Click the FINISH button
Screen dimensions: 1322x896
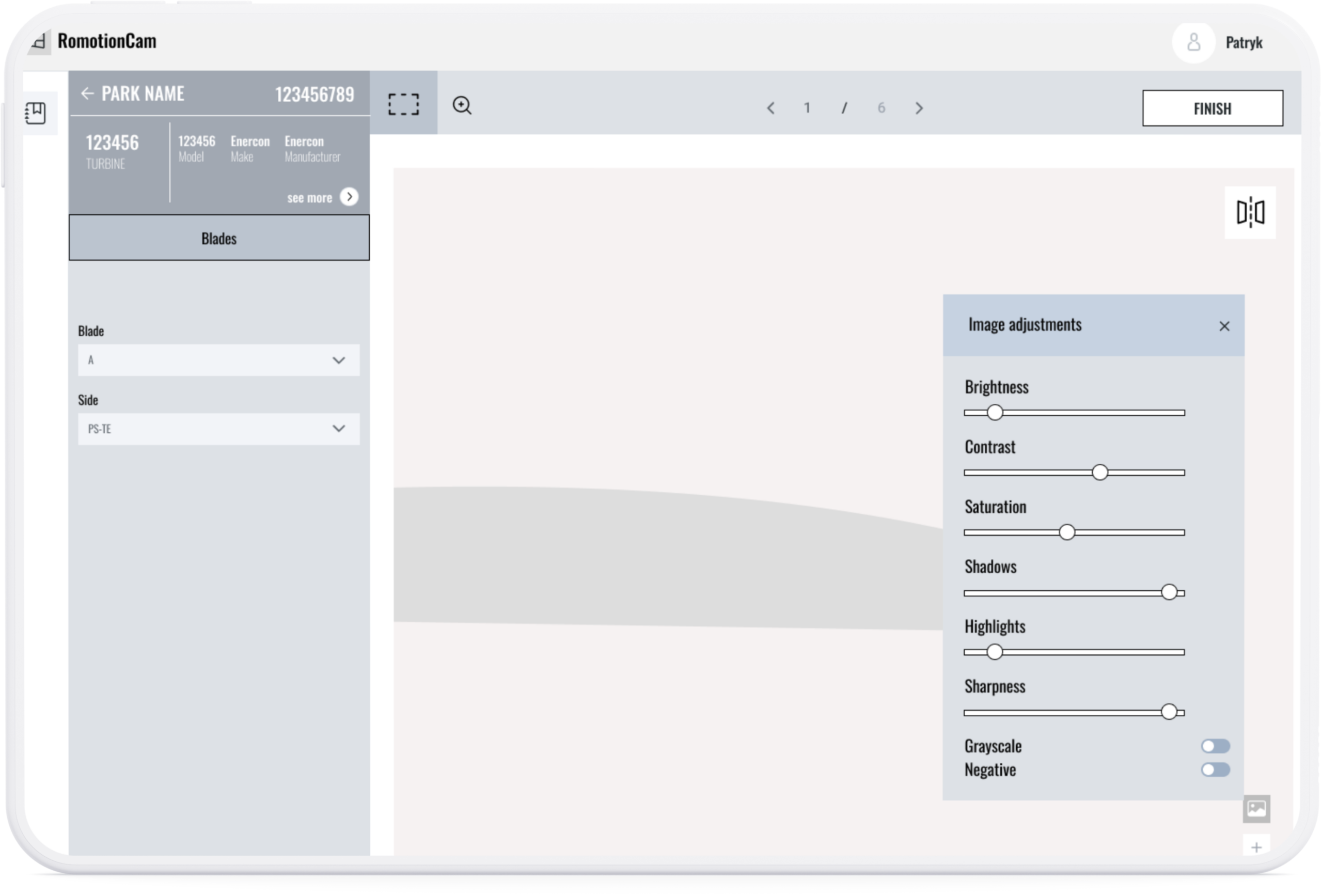[1212, 108]
